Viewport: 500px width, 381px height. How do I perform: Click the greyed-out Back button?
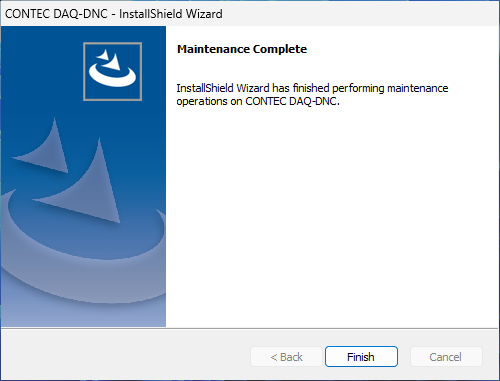286,357
